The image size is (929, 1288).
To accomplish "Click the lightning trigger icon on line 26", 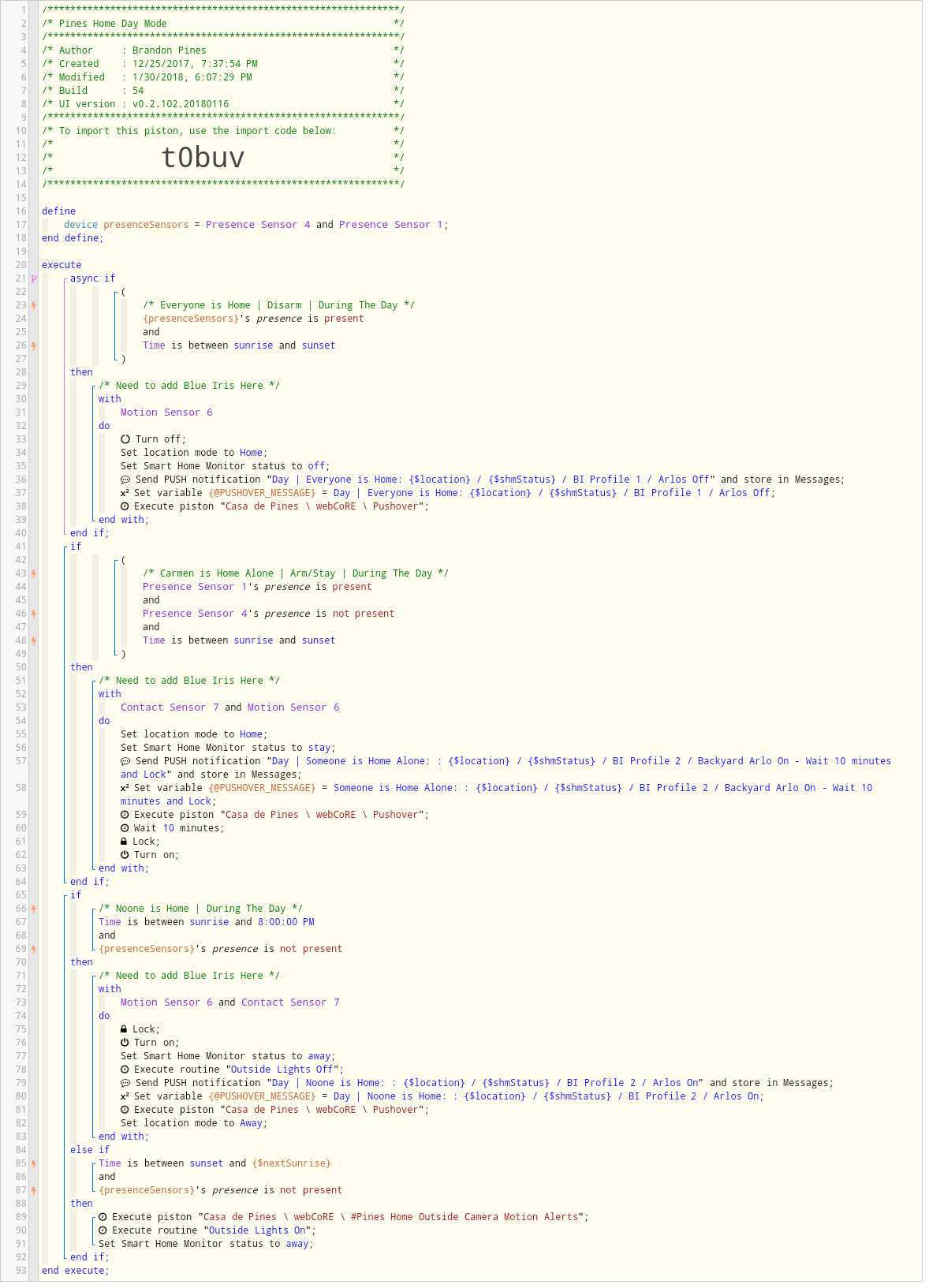I will 34,345.
